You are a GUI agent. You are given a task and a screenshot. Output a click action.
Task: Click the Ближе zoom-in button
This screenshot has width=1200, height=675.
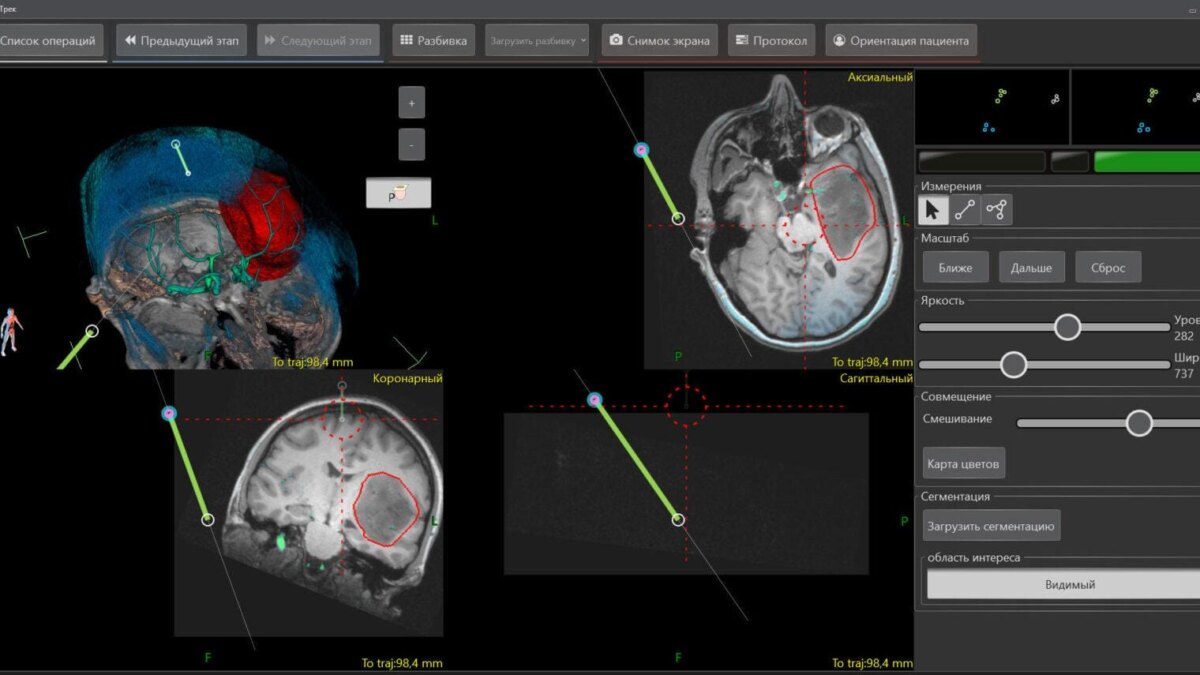[955, 268]
